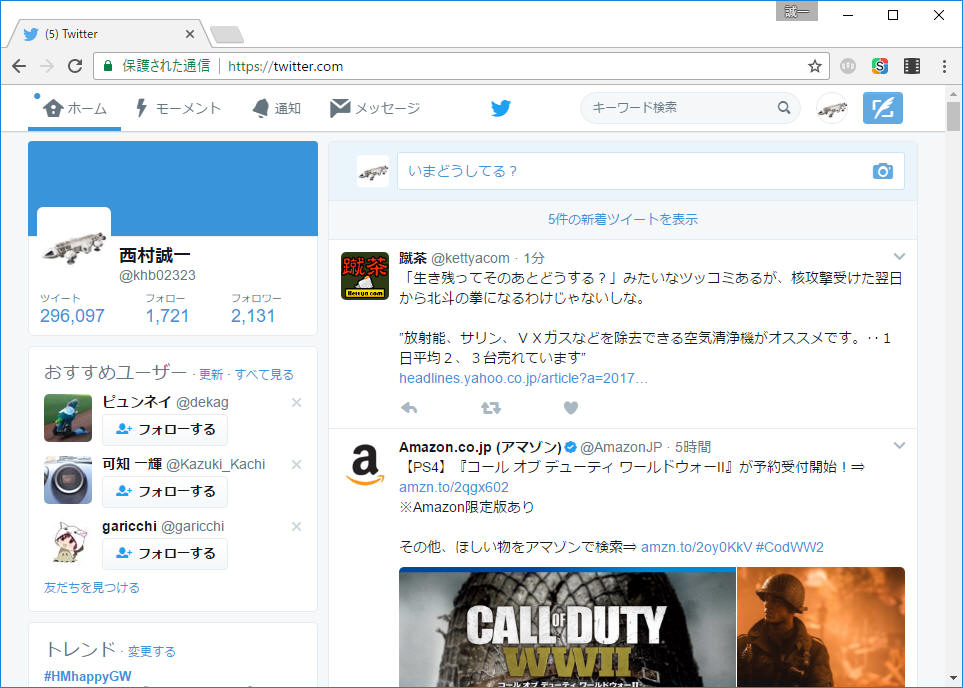The height and width of the screenshot is (688, 963).
Task: Open the amzn.to/2oy0KkV link
Action: click(696, 547)
